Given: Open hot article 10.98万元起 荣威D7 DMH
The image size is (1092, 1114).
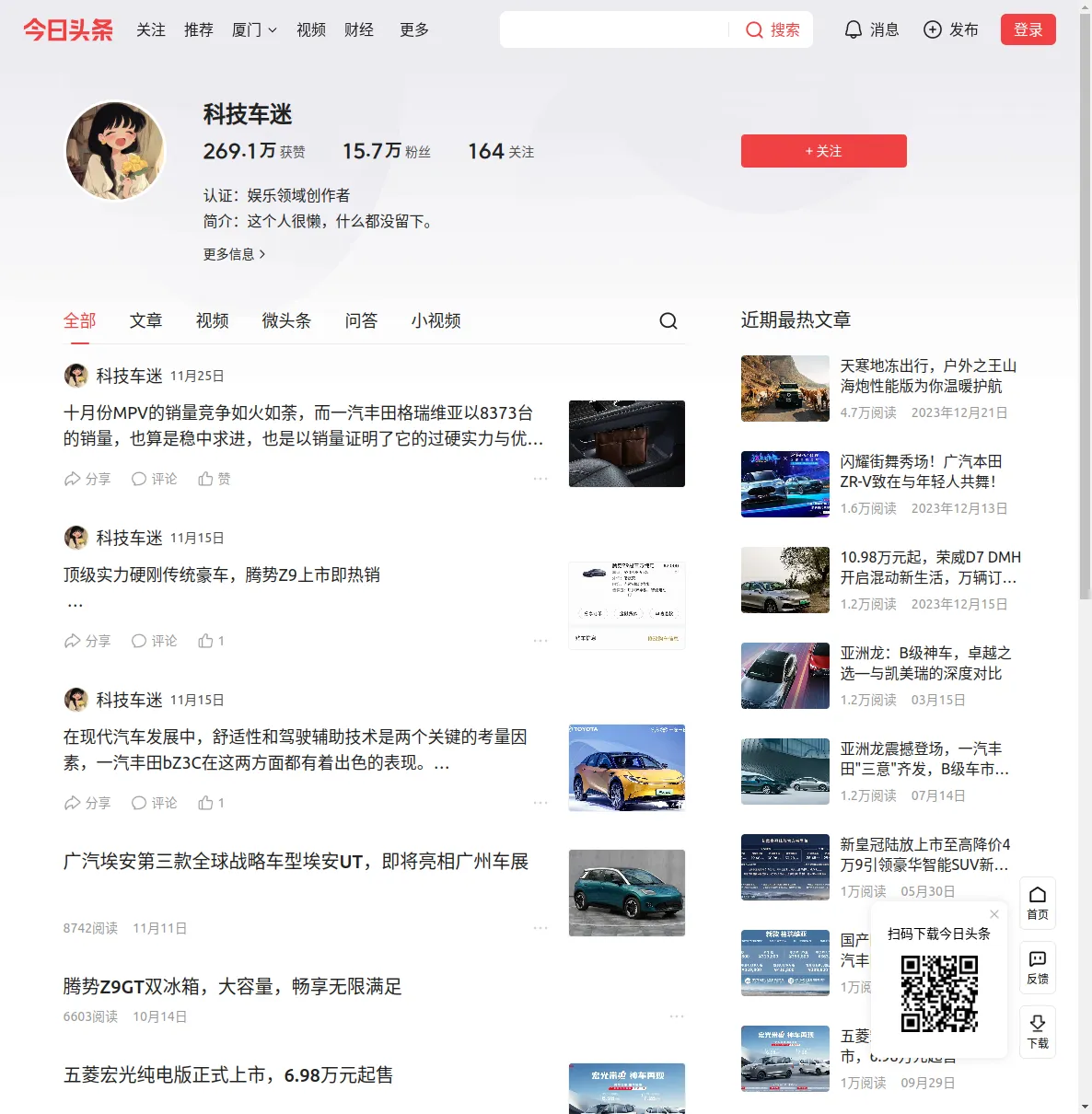Looking at the screenshot, I should 931,567.
